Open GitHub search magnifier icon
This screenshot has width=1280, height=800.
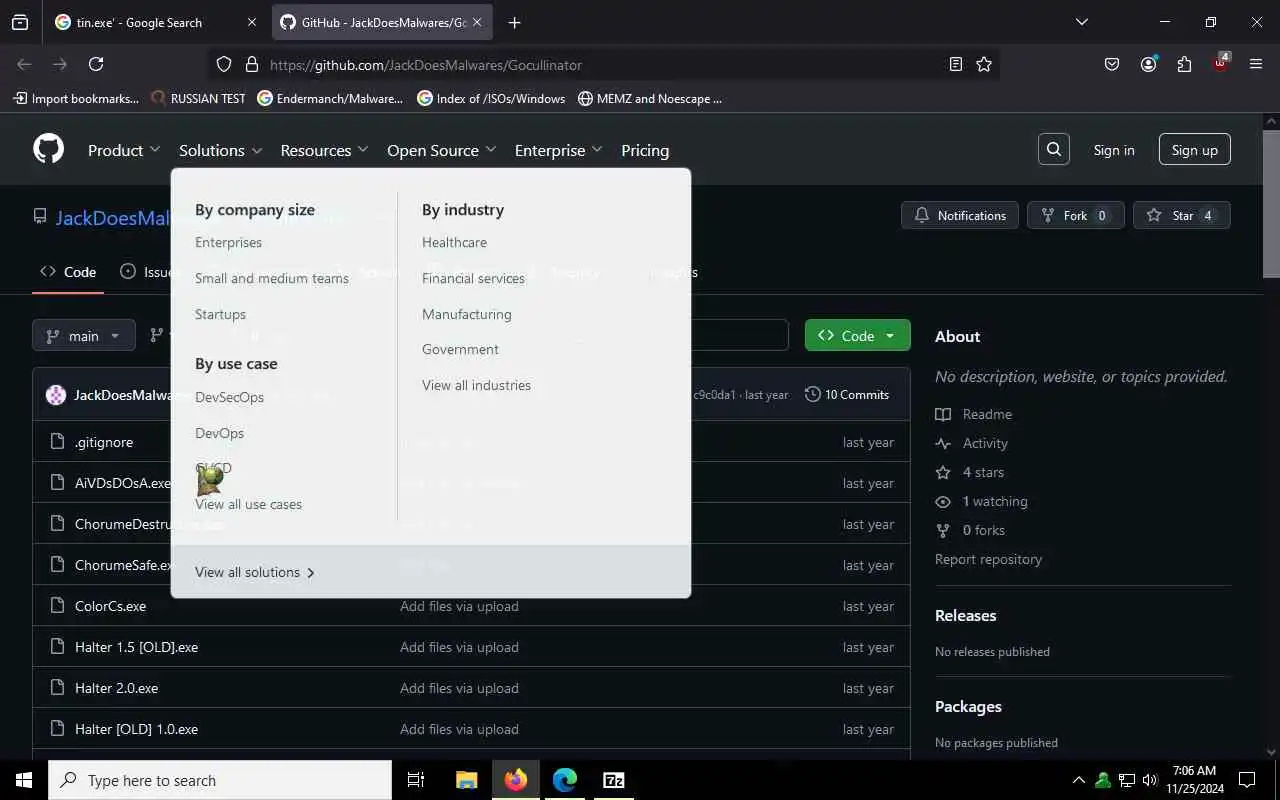(1054, 149)
